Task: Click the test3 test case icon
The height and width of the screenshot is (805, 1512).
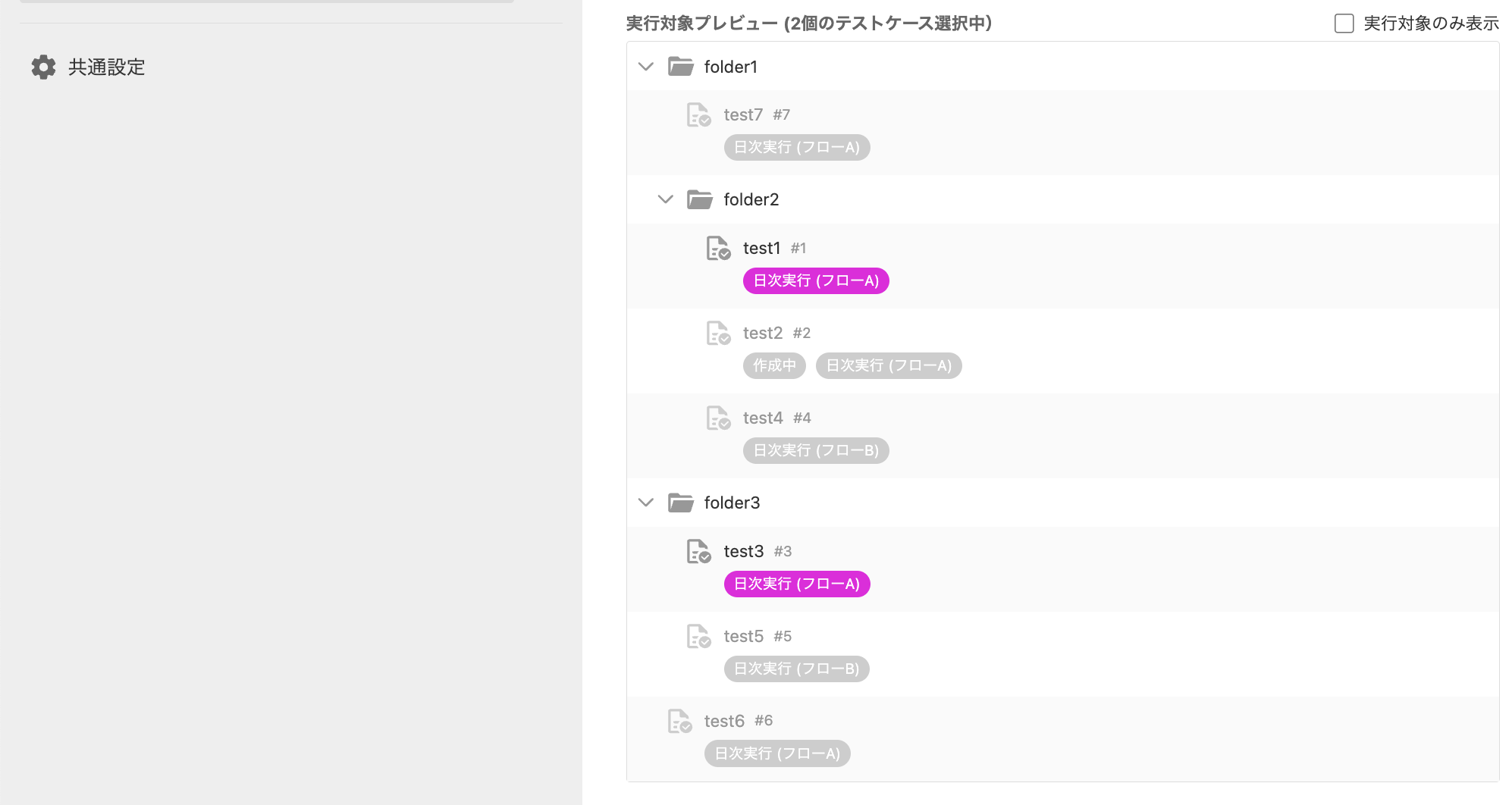Action: (x=698, y=551)
